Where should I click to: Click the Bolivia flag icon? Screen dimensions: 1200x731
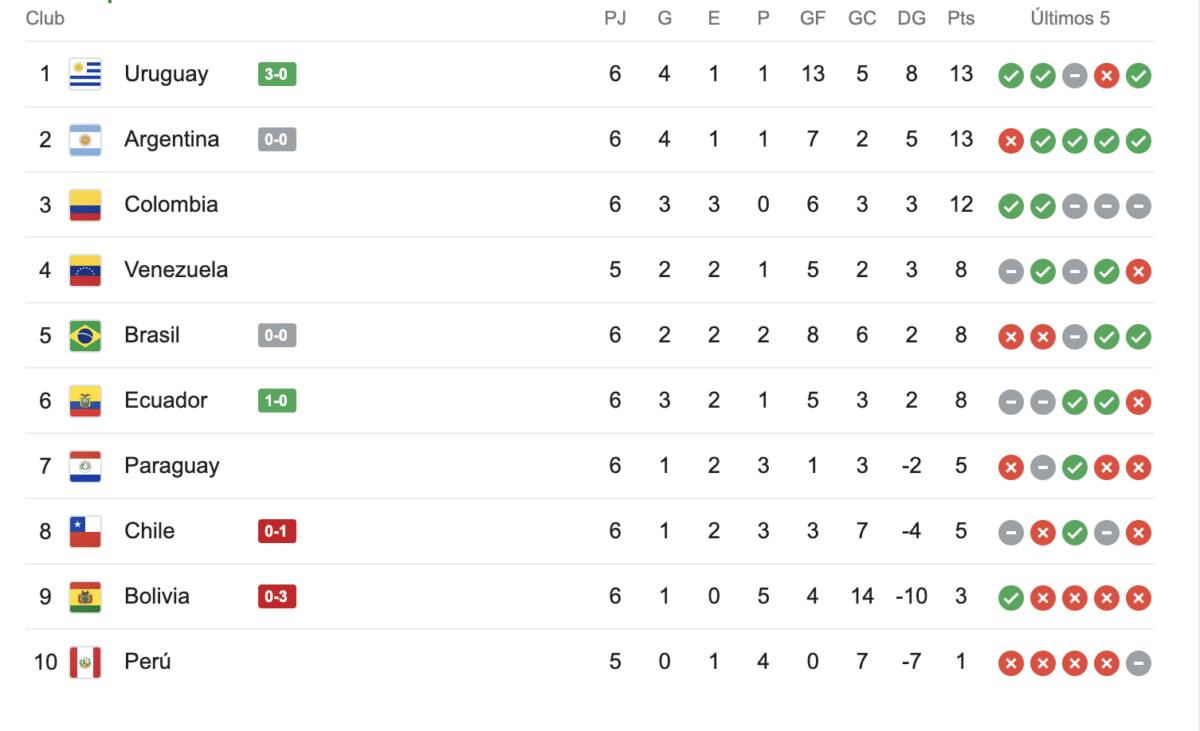tap(85, 597)
